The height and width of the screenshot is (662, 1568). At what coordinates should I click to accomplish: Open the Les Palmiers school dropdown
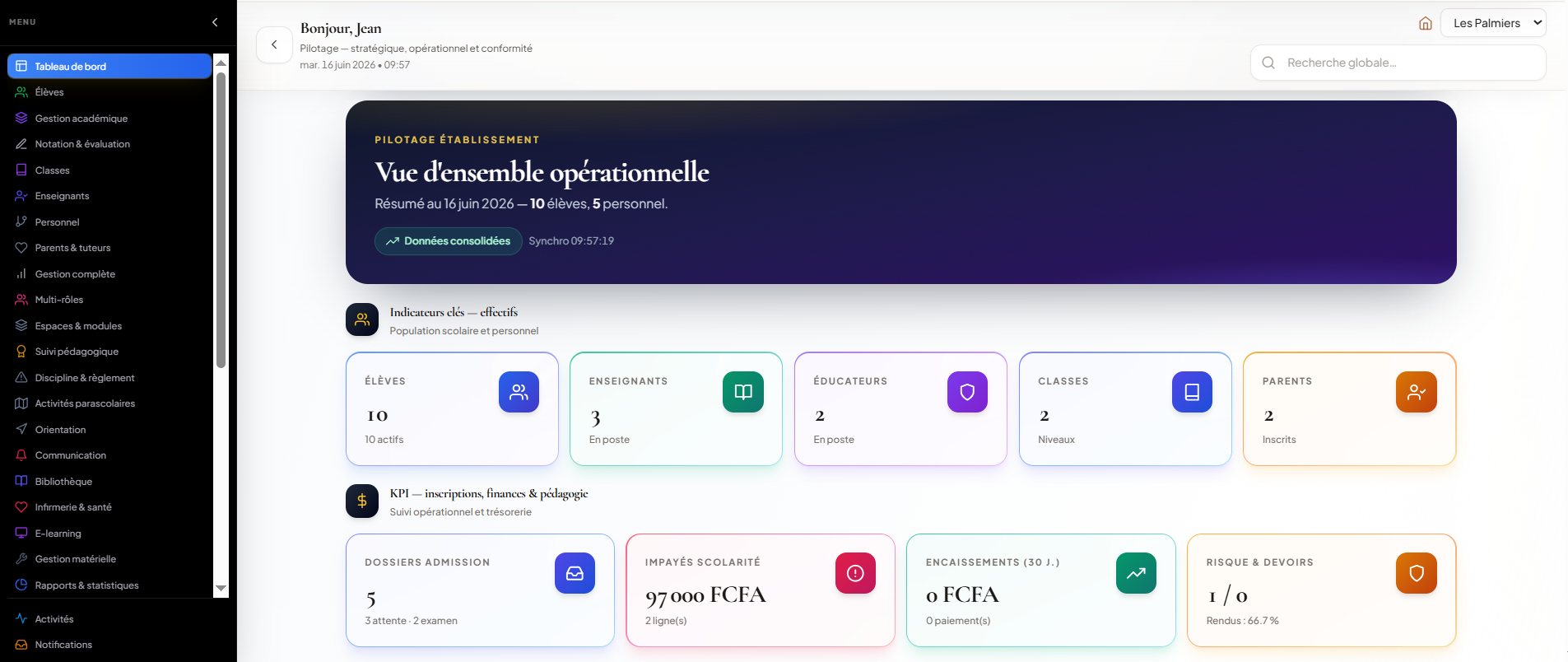pyautogui.click(x=1493, y=23)
